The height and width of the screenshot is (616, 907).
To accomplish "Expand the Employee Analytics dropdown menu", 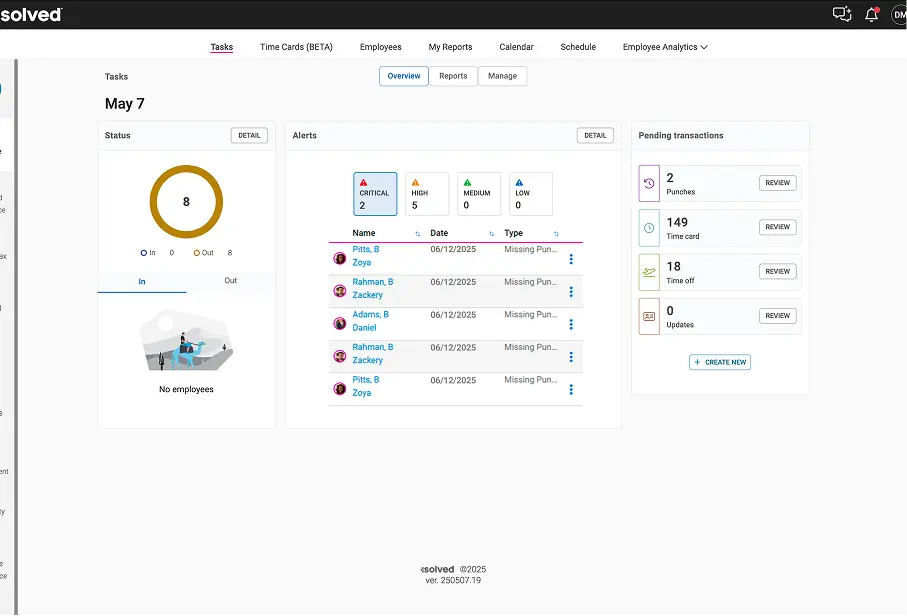I will tap(665, 47).
